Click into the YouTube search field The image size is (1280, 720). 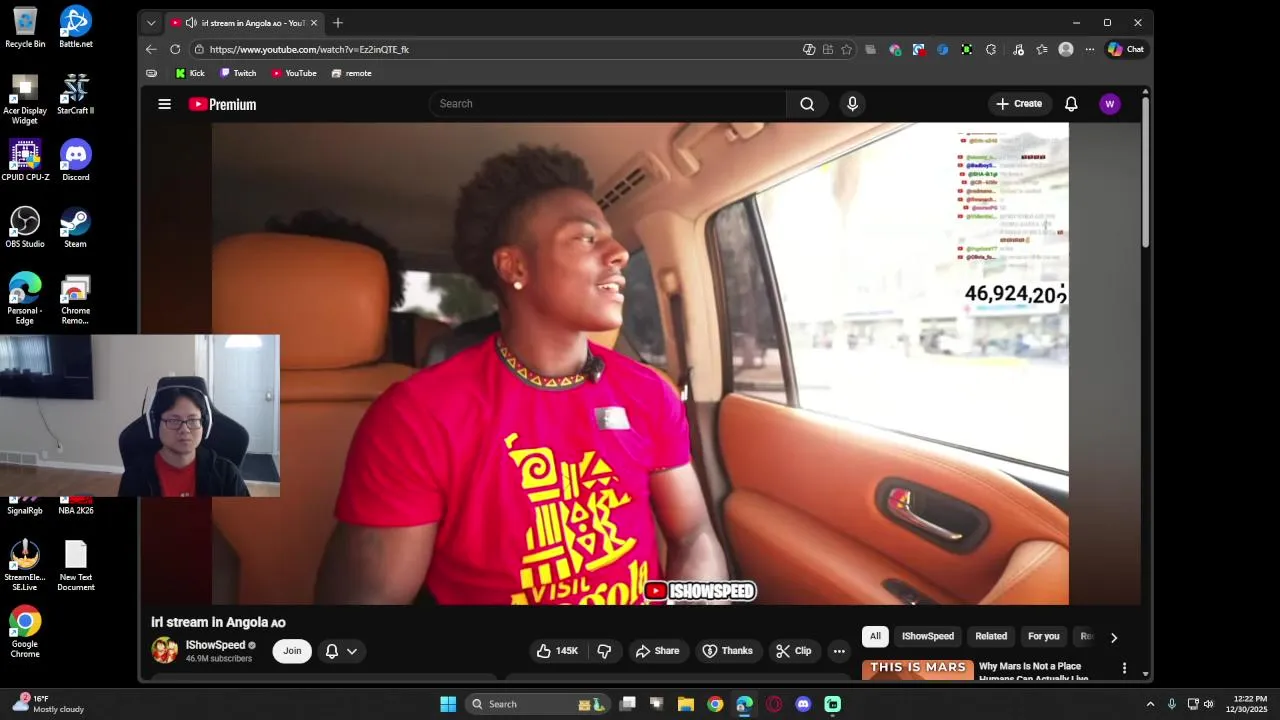608,104
